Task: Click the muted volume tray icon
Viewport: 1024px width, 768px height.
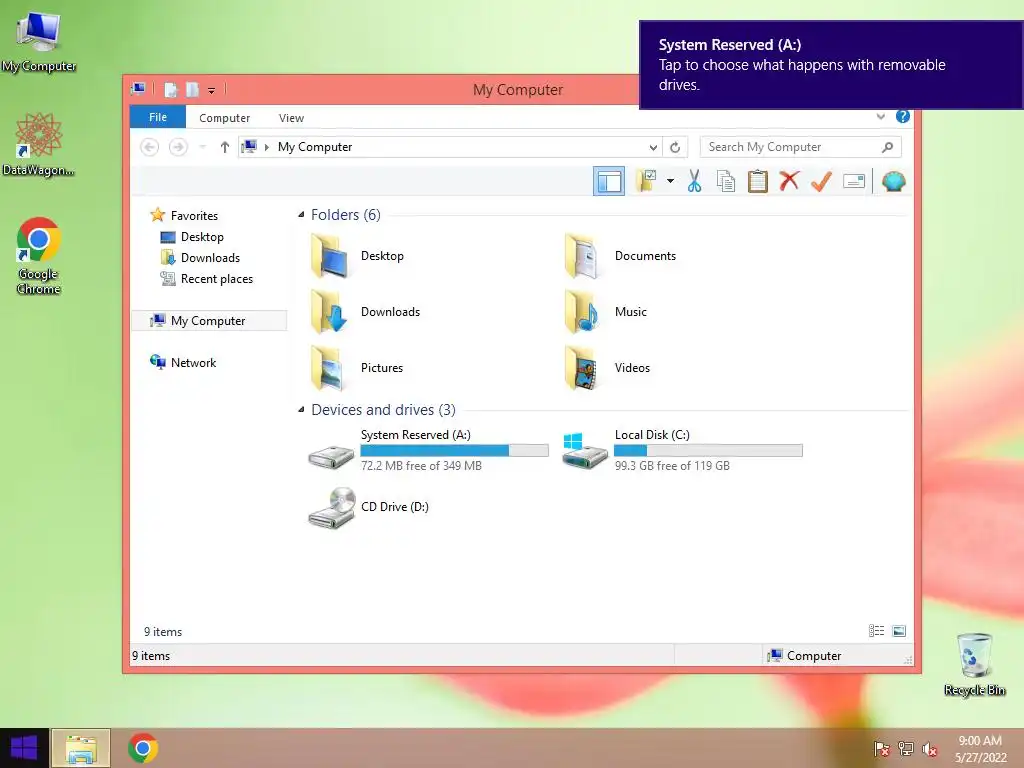Action: click(x=930, y=749)
